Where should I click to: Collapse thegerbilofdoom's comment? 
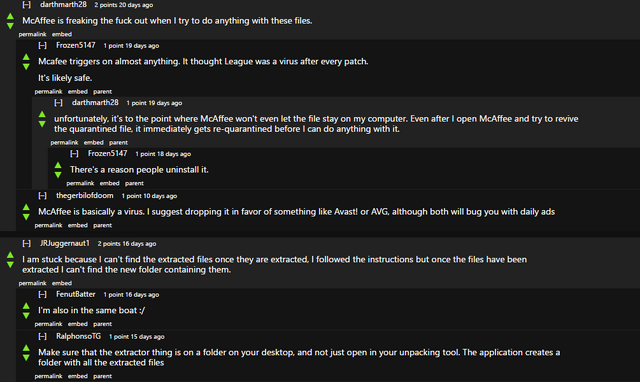42,196
